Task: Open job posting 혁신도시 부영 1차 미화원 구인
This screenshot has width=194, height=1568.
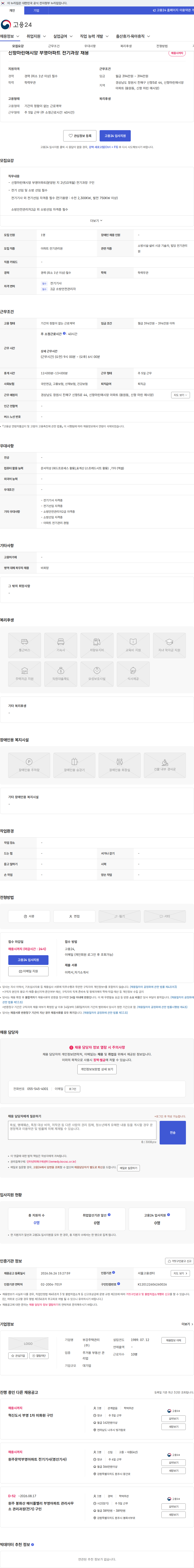Action: [31, 1415]
